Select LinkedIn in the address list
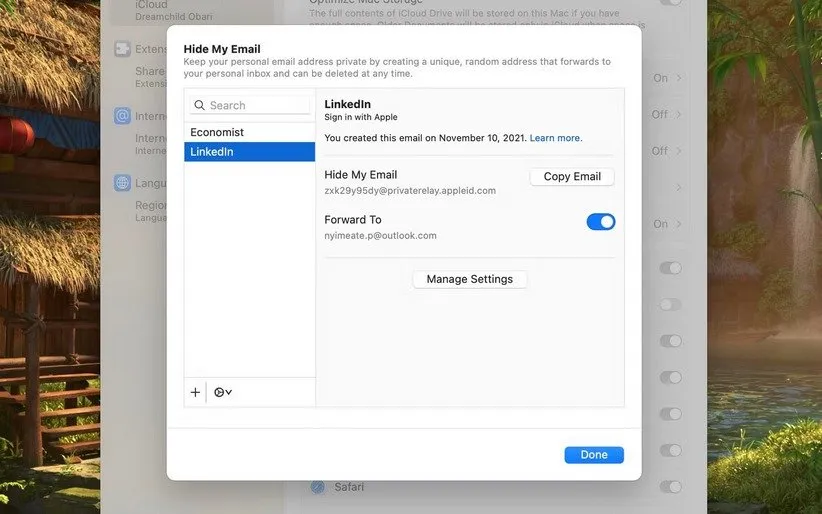 pos(249,152)
